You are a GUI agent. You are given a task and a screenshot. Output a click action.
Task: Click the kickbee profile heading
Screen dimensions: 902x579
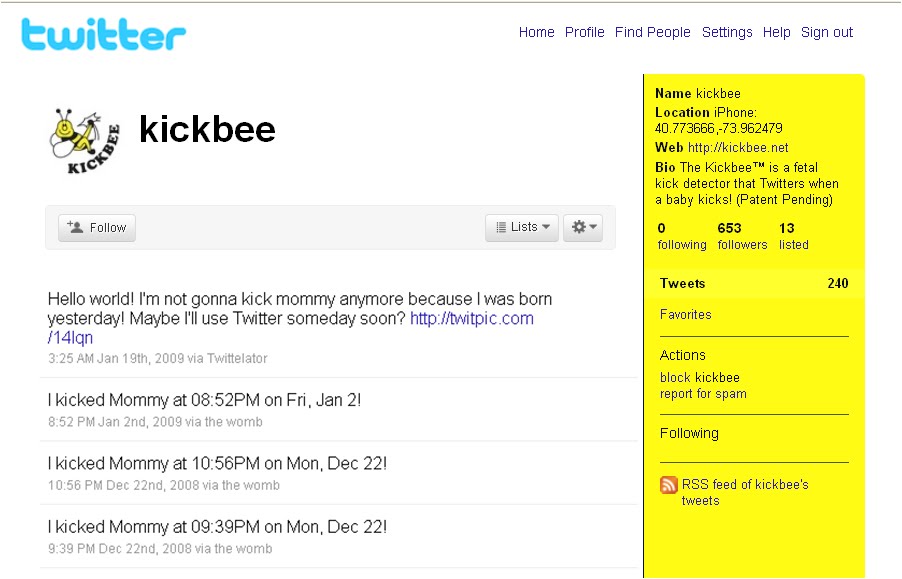pos(208,129)
